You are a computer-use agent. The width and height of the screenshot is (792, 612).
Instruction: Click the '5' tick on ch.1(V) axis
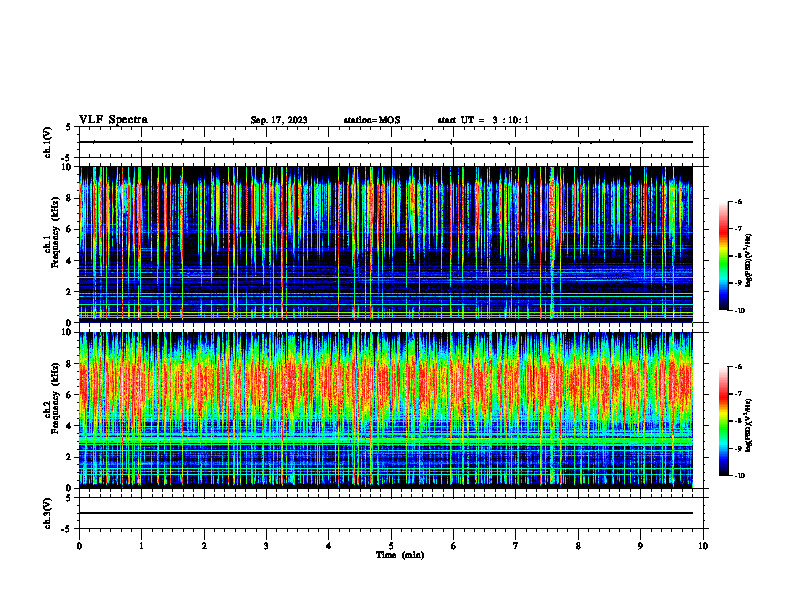[x=68, y=127]
